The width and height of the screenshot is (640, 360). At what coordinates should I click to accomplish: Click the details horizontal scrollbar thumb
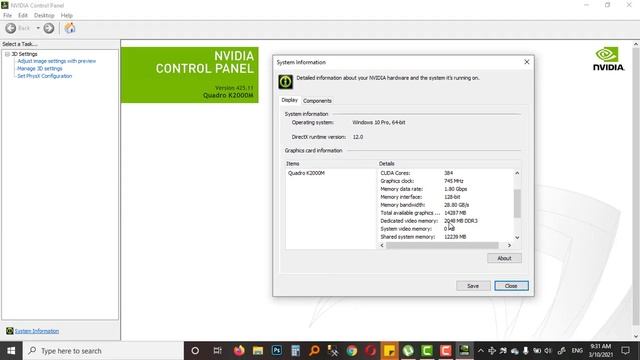coord(442,245)
